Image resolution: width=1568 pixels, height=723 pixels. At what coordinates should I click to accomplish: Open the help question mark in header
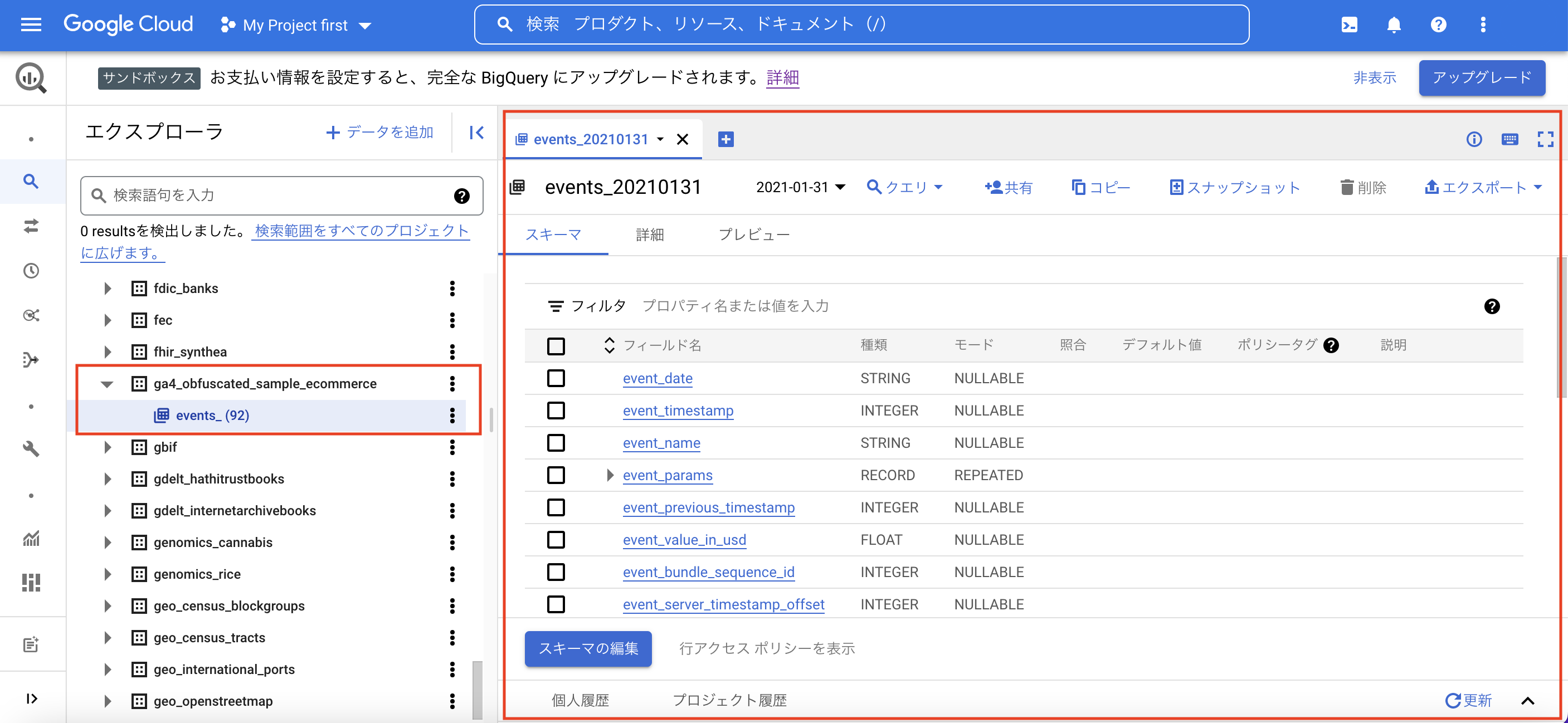pos(1438,25)
